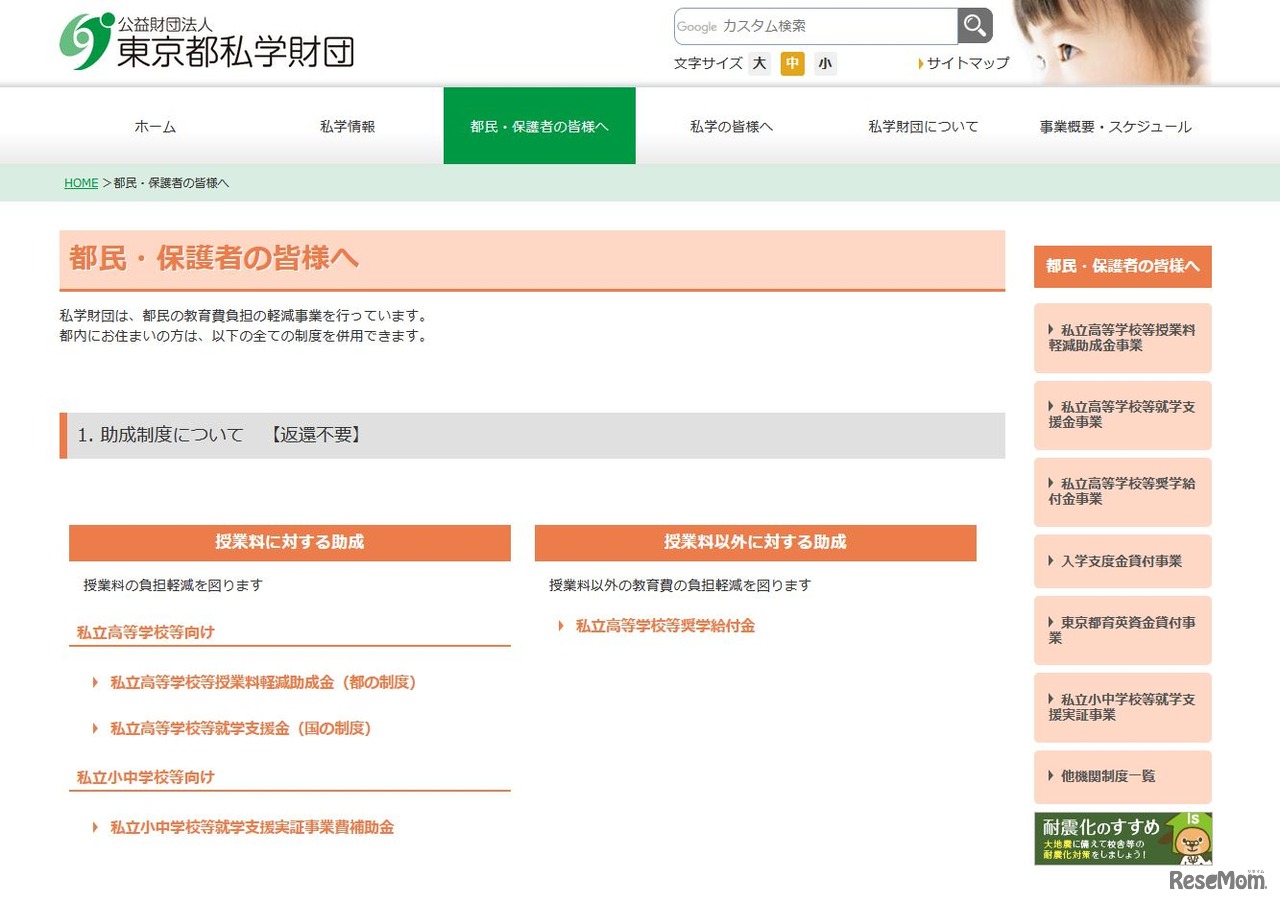Open 私立高等学校等就学支援金（国の制度） link

point(240,729)
